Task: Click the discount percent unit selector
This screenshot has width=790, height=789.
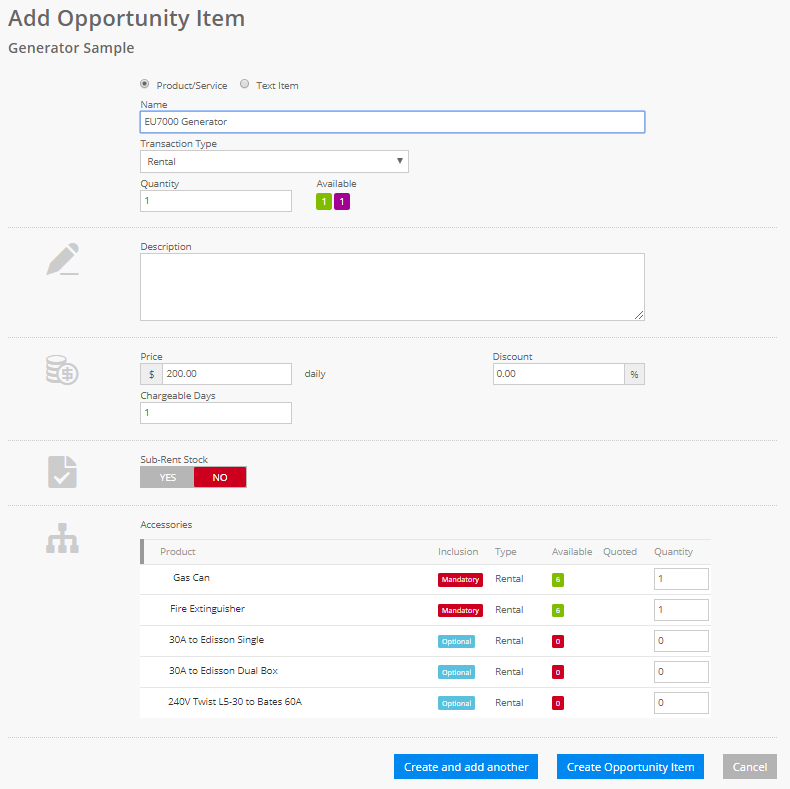Action: [x=634, y=374]
